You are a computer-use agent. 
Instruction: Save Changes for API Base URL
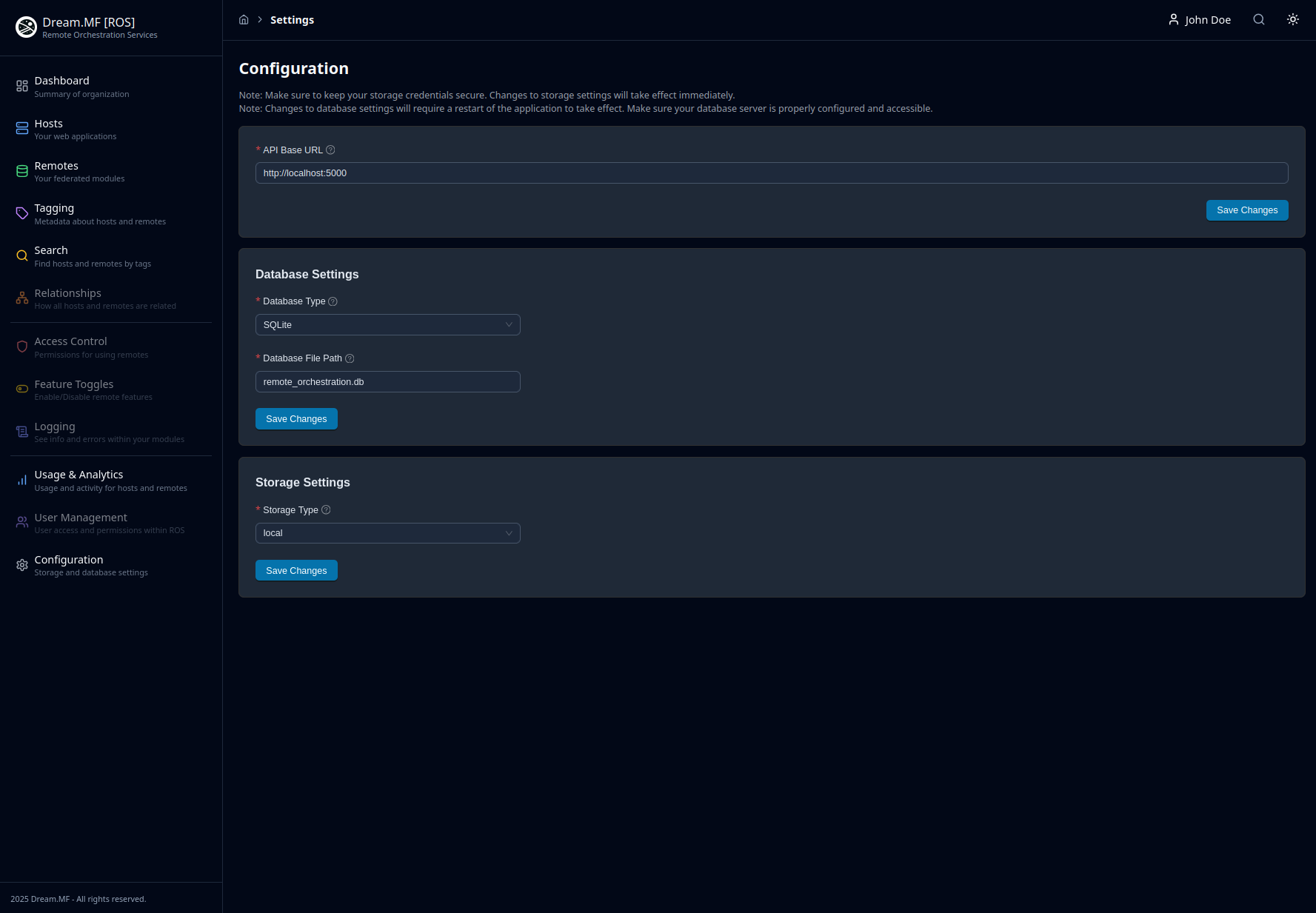(x=1246, y=210)
